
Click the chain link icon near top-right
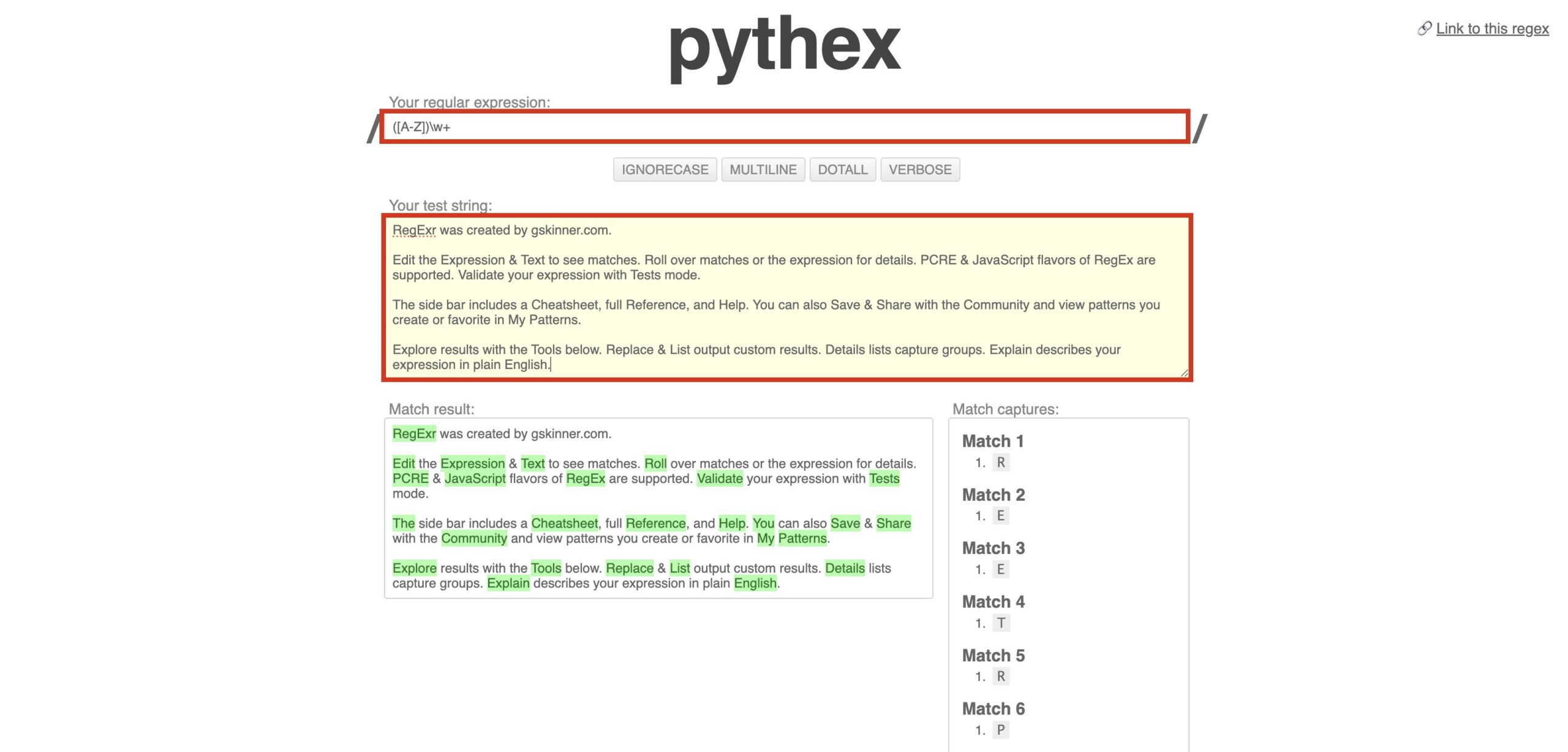coord(1424,28)
